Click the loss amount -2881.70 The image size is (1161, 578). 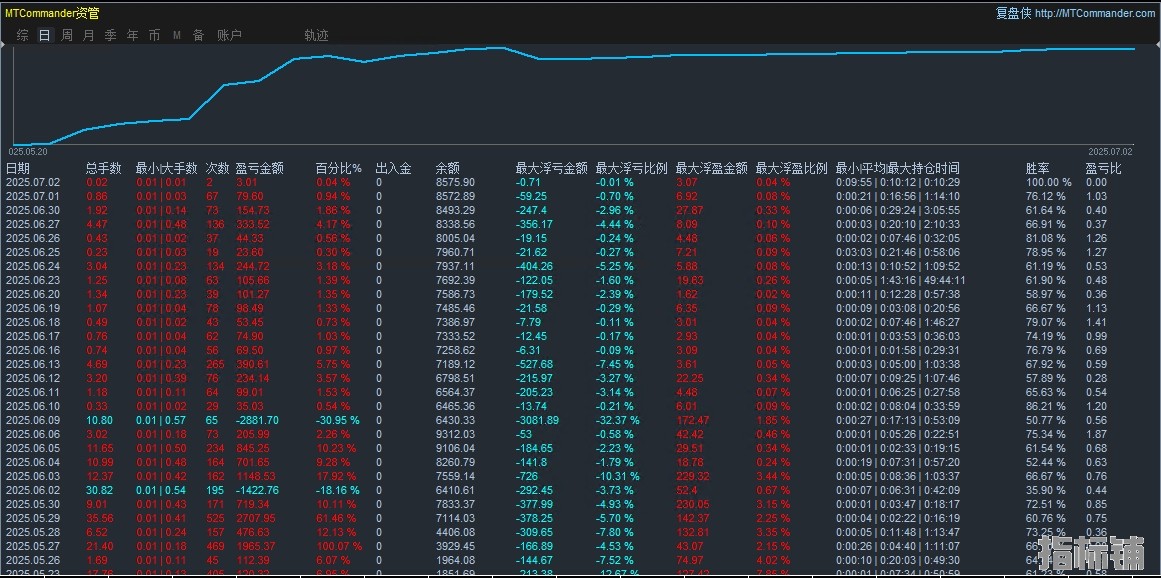pyautogui.click(x=257, y=420)
